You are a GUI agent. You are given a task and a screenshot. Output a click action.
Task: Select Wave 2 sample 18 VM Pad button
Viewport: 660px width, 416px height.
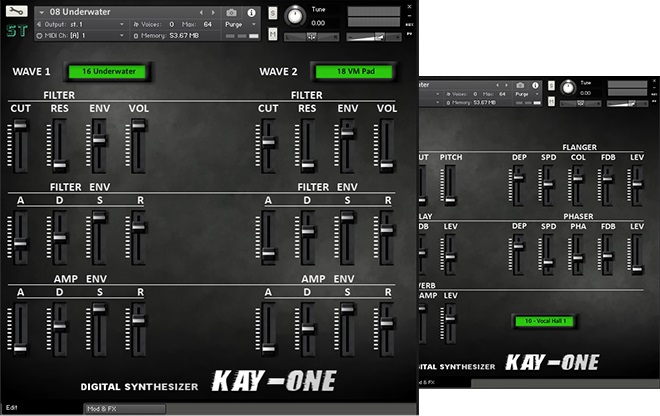pos(356,71)
